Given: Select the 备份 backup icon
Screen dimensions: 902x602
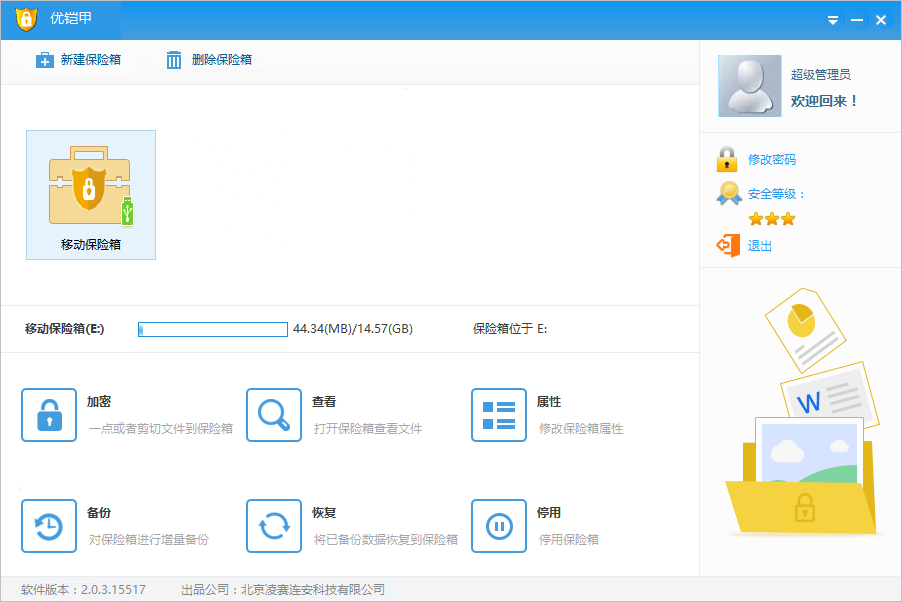Looking at the screenshot, I should [x=49, y=526].
